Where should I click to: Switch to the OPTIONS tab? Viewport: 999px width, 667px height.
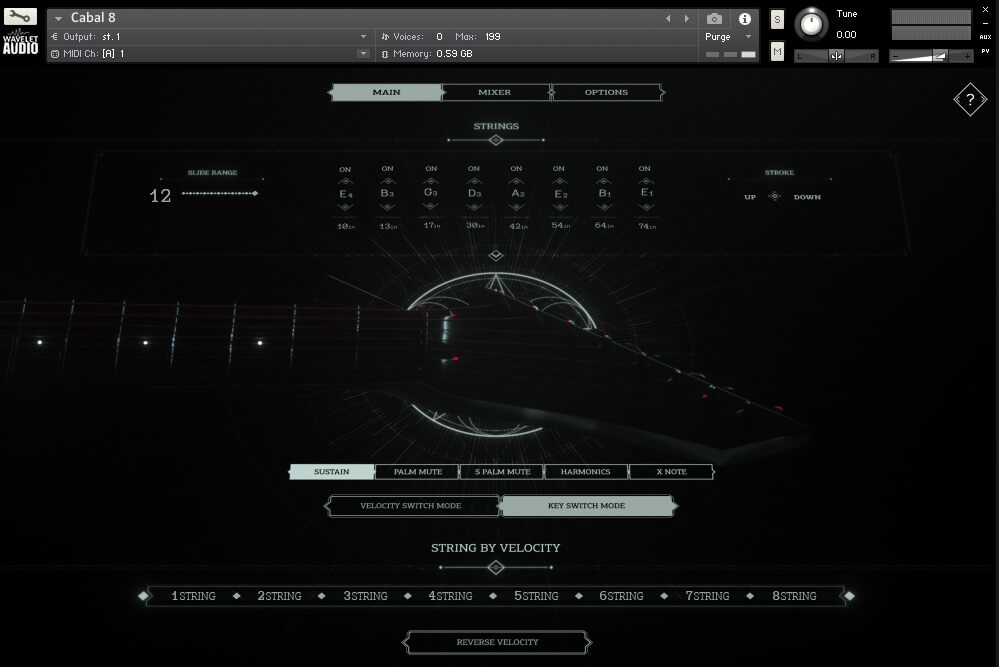[607, 92]
